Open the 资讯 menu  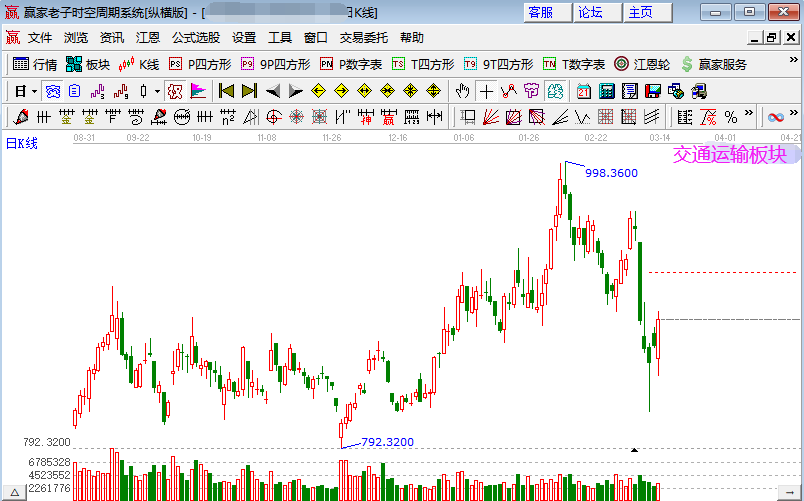tap(112, 37)
